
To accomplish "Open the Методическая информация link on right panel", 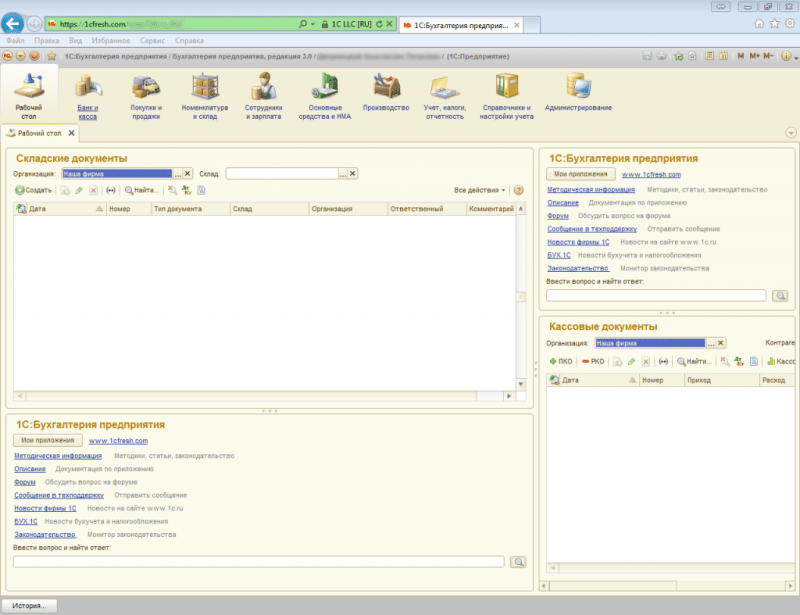I will (x=591, y=189).
